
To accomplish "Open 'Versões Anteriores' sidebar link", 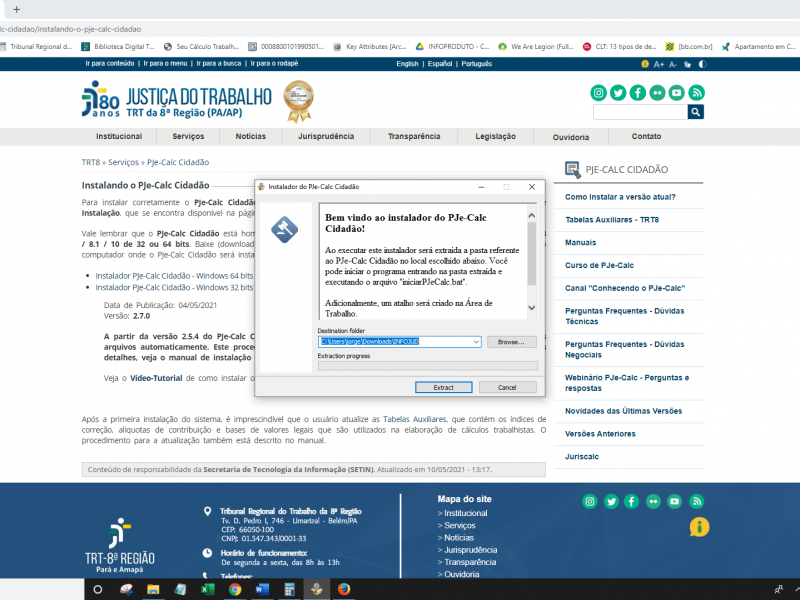I will (x=600, y=434).
